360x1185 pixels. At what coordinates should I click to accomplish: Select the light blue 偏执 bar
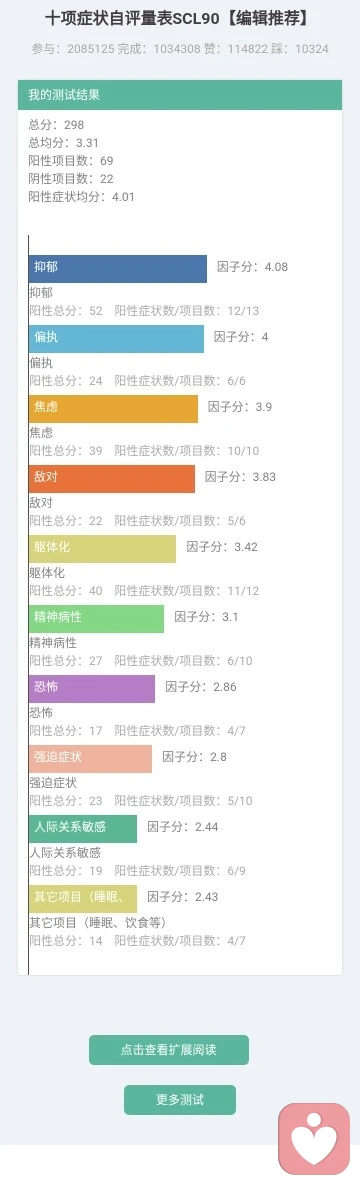click(x=116, y=339)
